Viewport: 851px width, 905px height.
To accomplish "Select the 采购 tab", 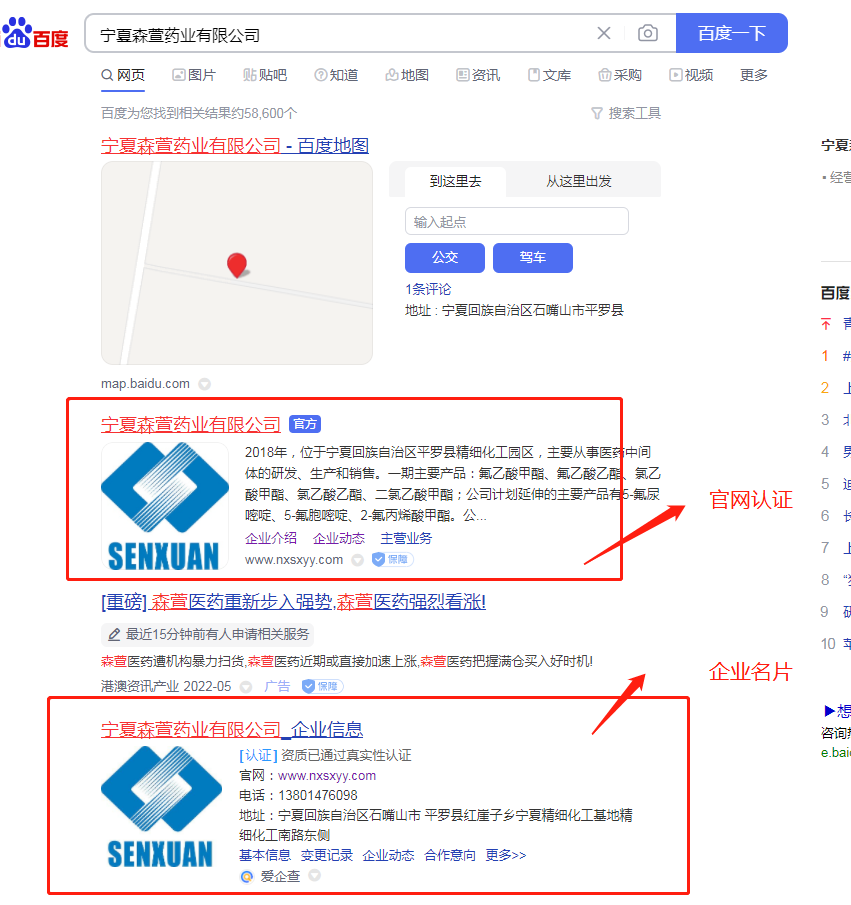I will point(620,75).
